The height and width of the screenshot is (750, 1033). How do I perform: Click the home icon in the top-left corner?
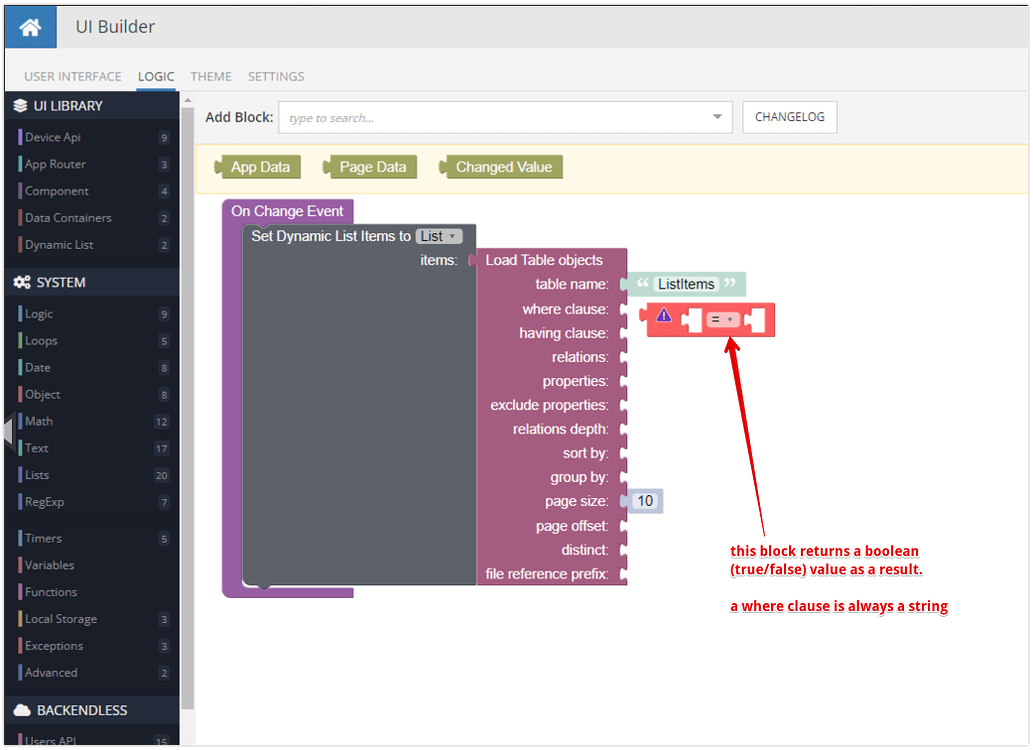[29, 26]
